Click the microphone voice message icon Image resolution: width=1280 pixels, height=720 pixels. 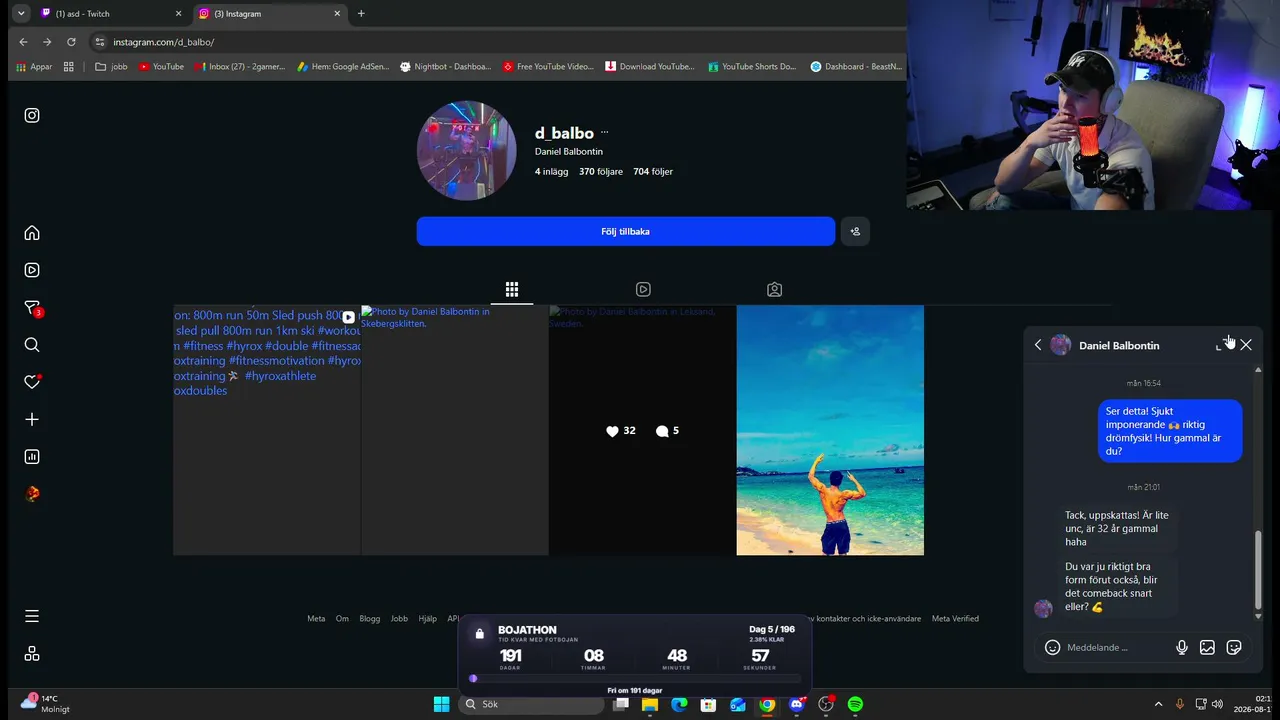click(1182, 647)
